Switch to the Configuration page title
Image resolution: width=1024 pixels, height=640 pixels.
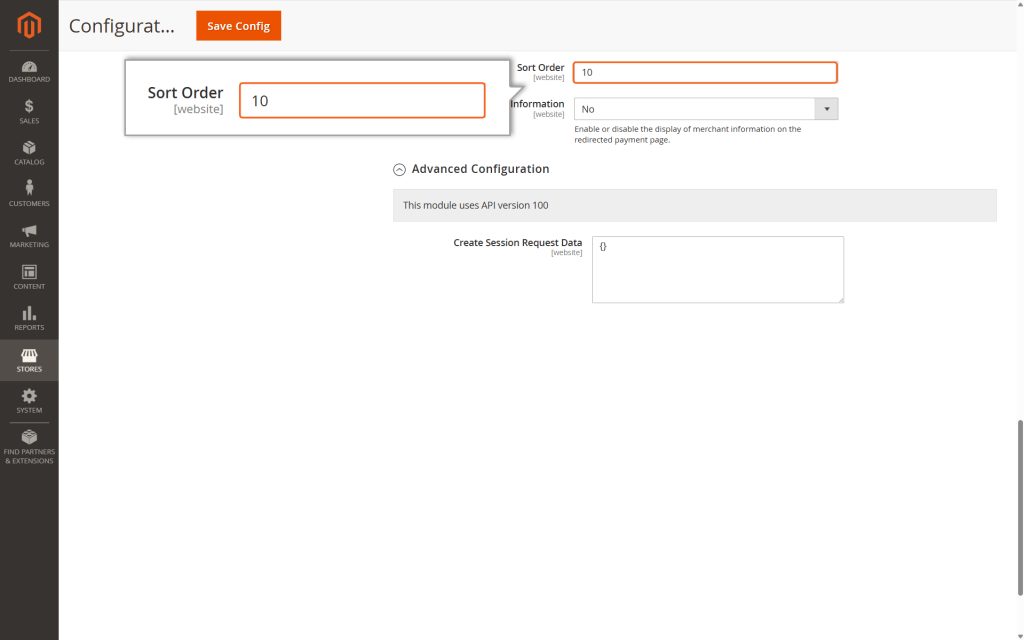click(122, 26)
